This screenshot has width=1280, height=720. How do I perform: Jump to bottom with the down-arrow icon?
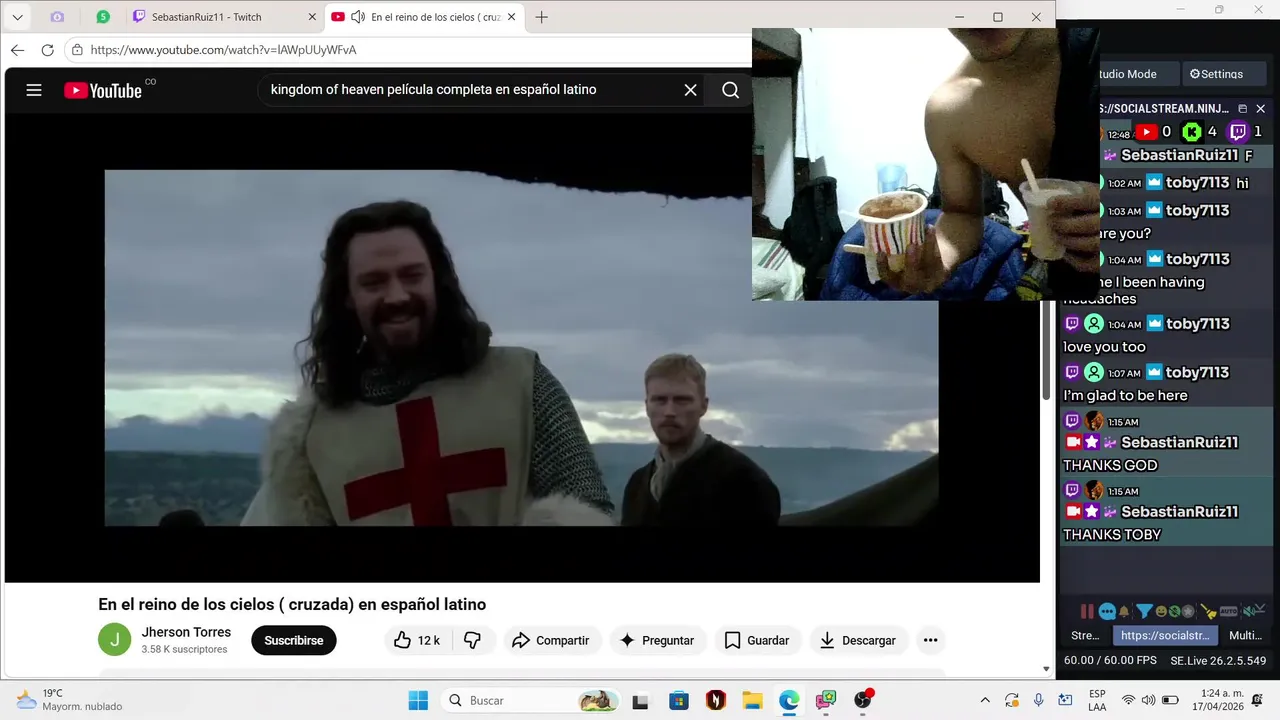tap(1260, 608)
